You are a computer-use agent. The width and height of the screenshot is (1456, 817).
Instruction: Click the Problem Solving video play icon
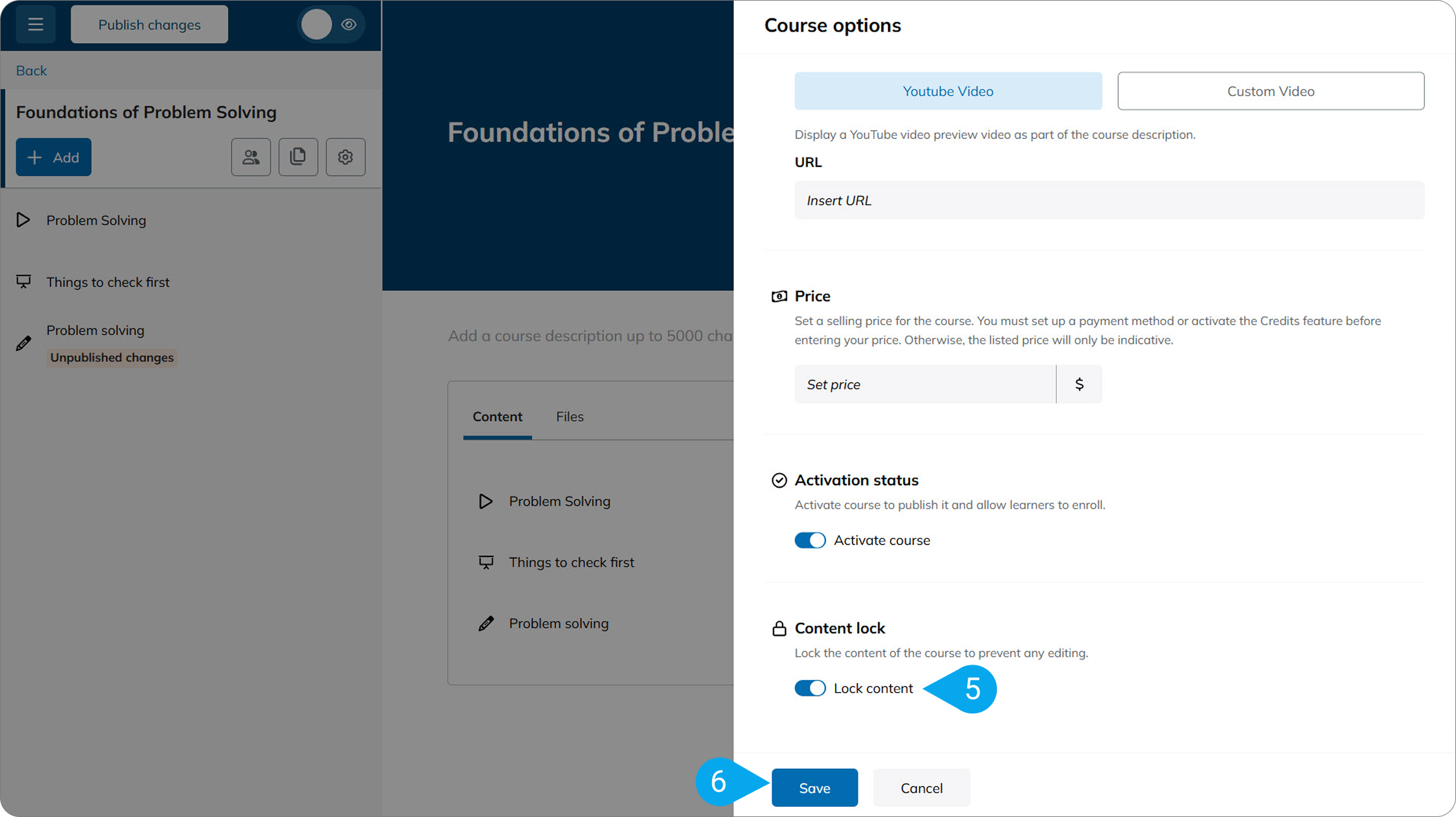(x=23, y=220)
